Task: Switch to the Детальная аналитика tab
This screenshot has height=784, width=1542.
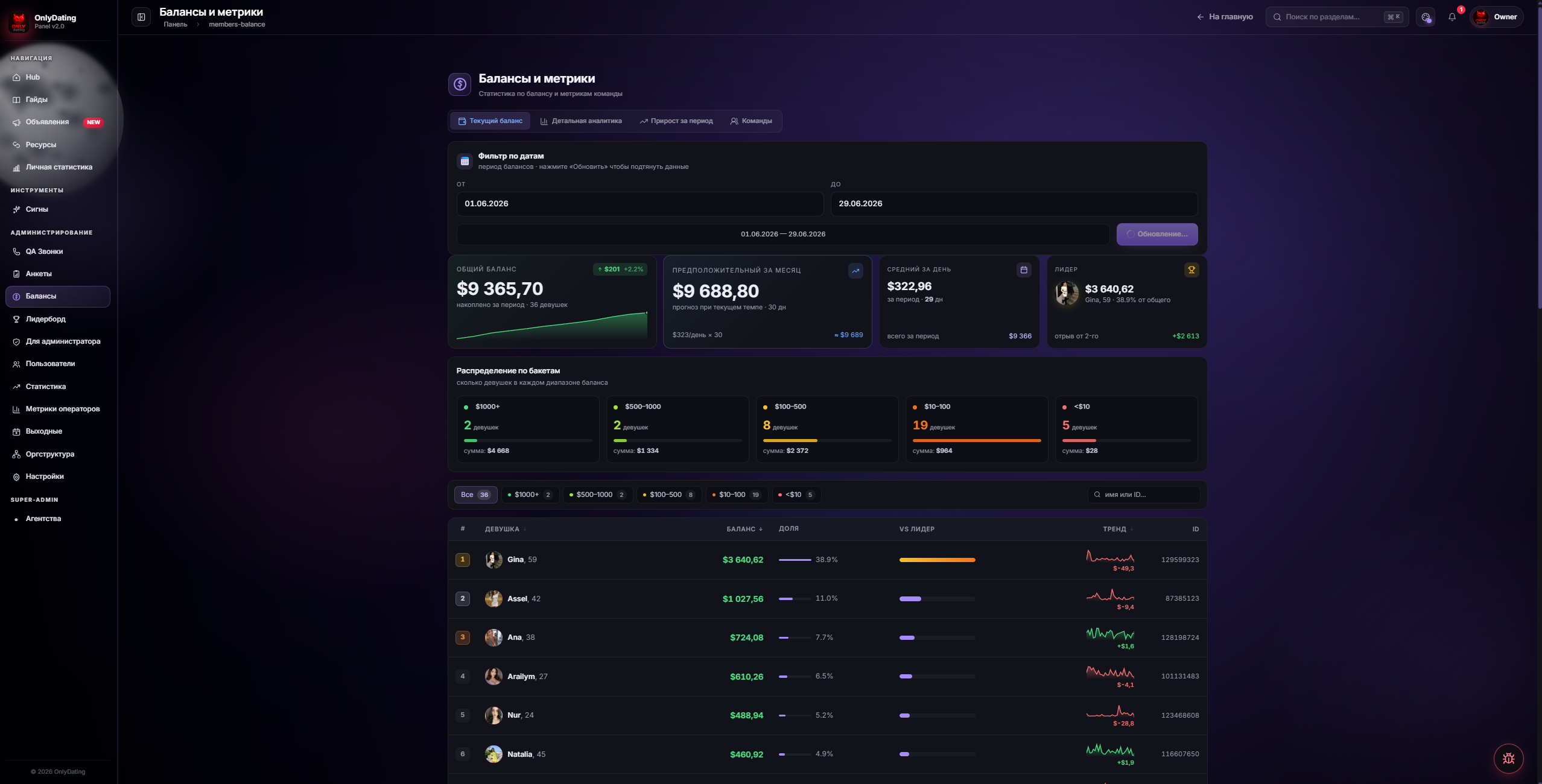Action: coord(581,121)
